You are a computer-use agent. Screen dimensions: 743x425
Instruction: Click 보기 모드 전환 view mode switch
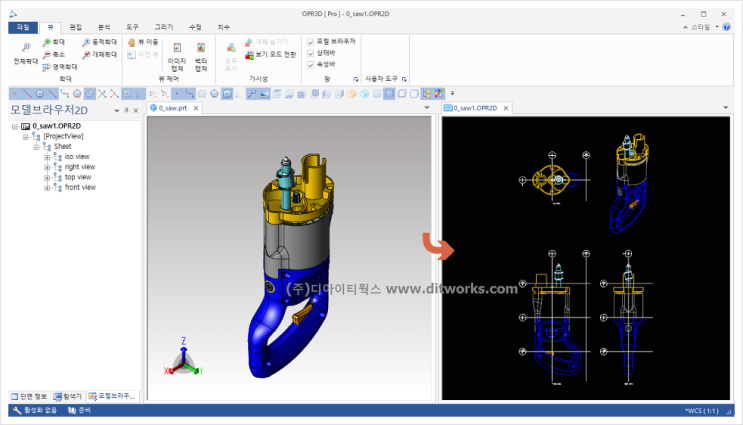click(271, 55)
